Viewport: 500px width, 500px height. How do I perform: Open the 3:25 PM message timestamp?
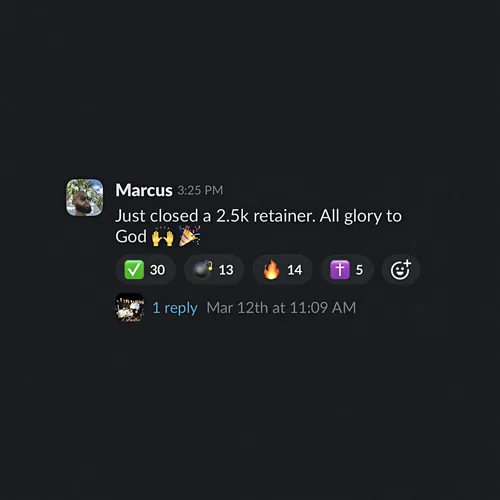(x=200, y=190)
